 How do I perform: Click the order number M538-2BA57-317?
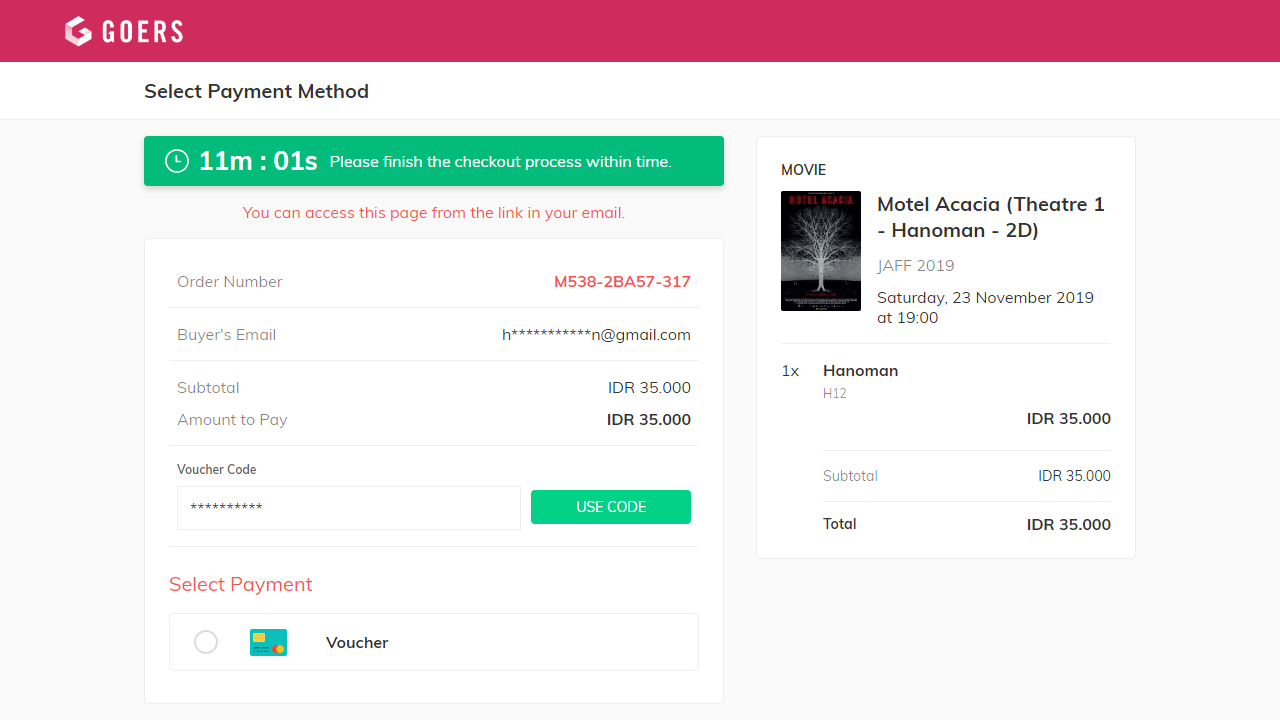(x=622, y=282)
